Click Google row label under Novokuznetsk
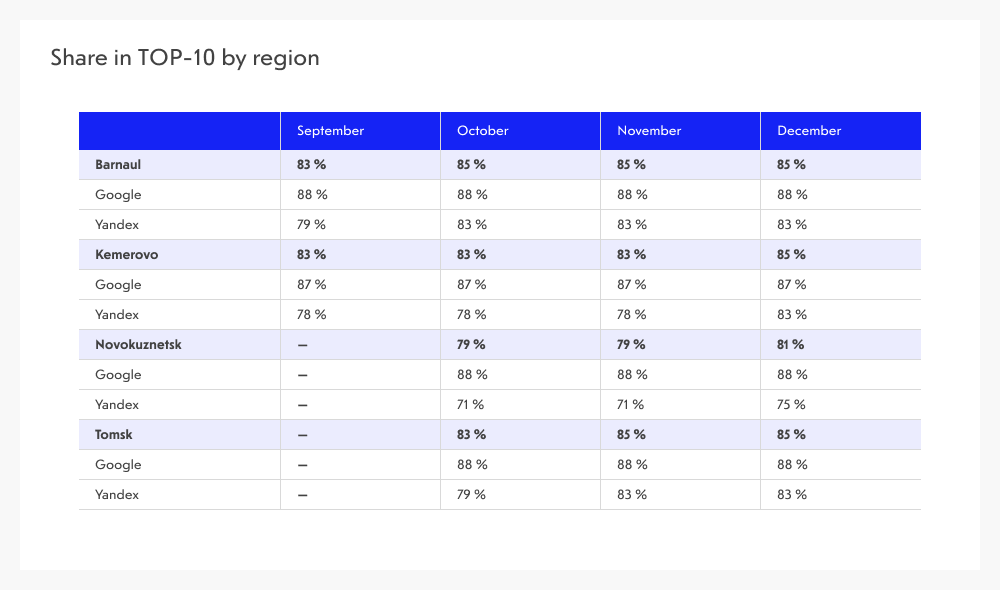The width and height of the screenshot is (1000, 590). (x=118, y=375)
